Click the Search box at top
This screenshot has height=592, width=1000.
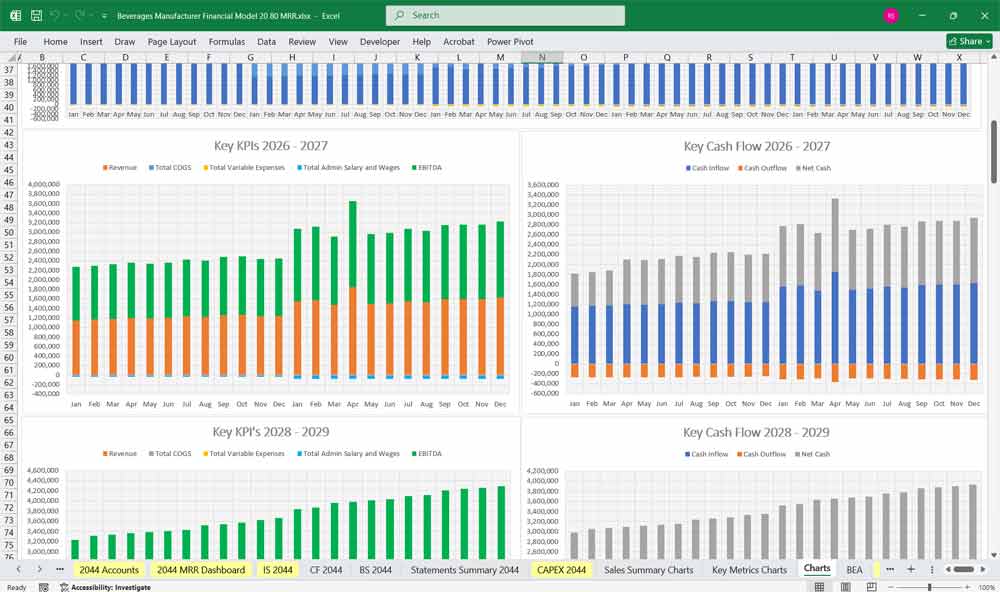[504, 15]
